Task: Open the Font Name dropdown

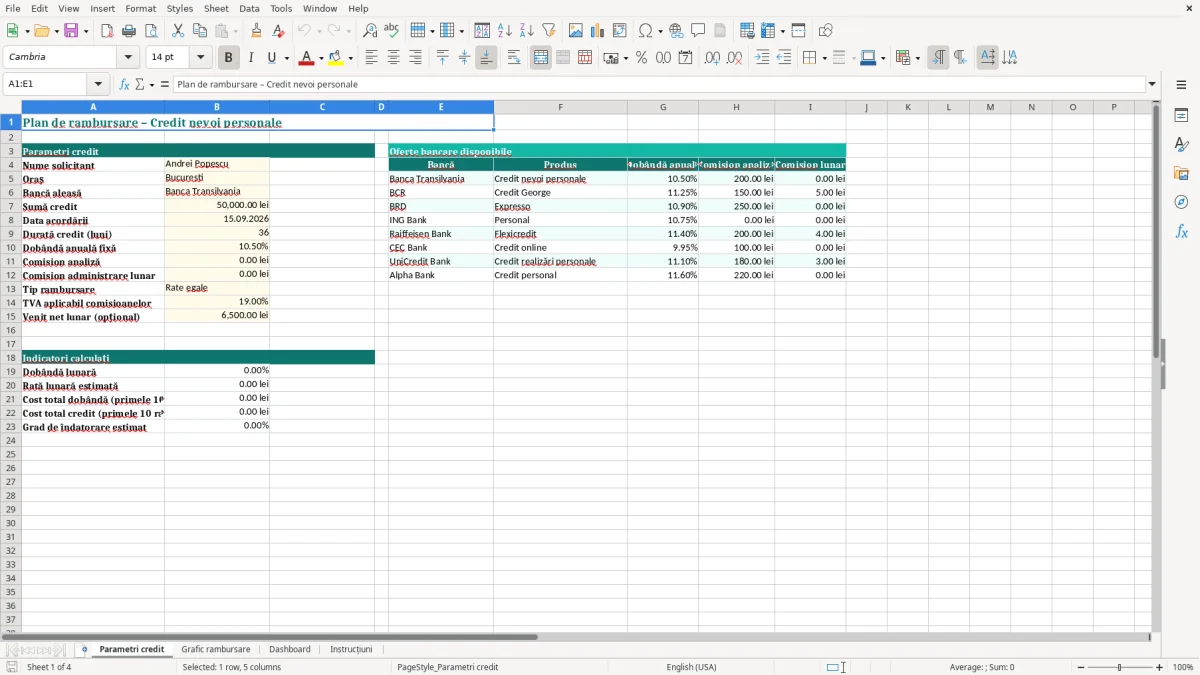Action: 128,58
